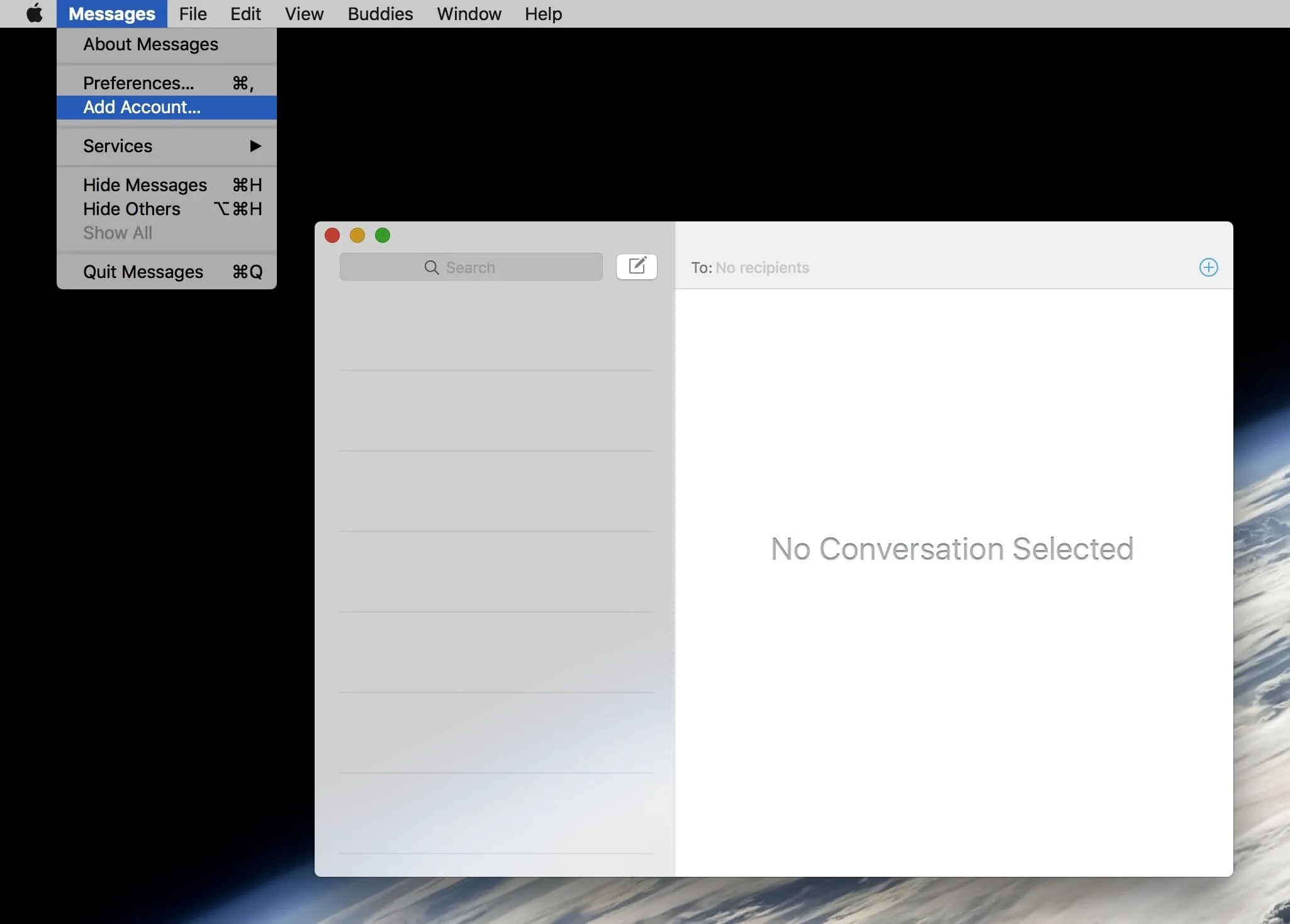Expand the Services submenu
Screen dimensions: 1290x924
pyautogui.click(x=167, y=146)
